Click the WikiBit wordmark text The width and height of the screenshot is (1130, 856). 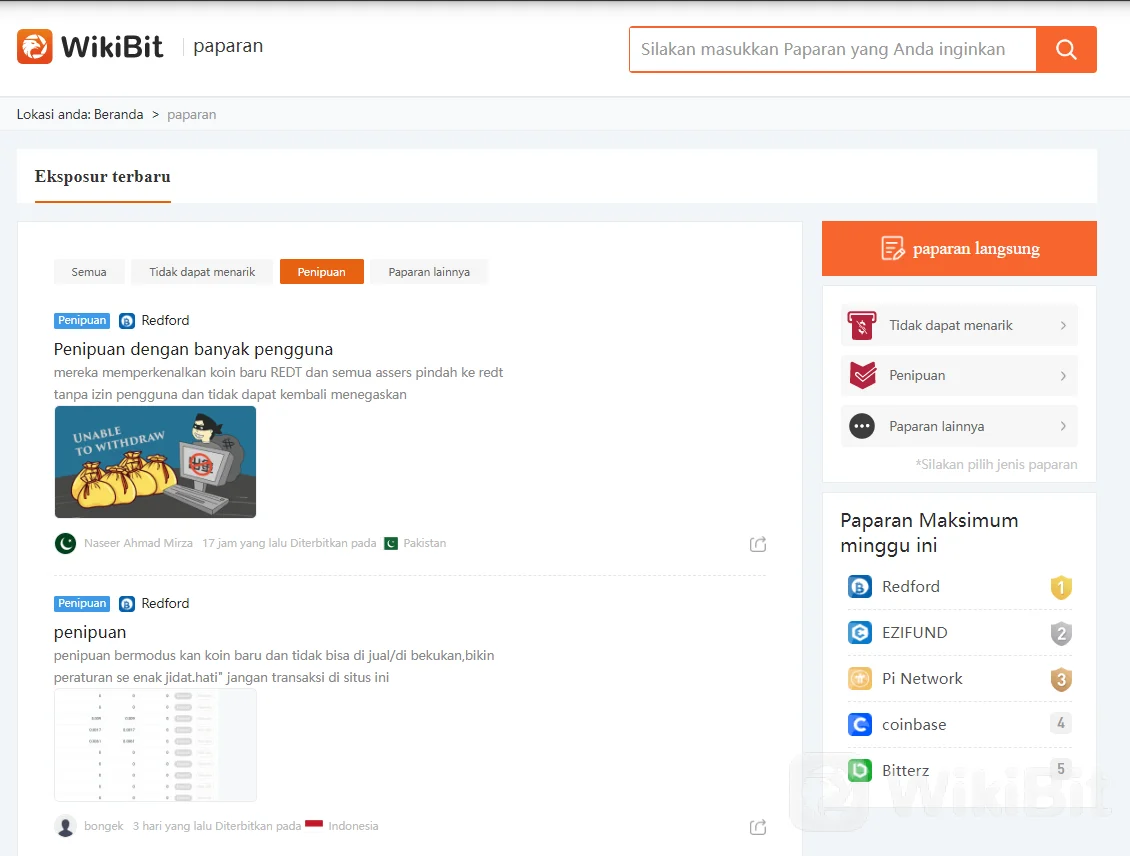point(112,47)
